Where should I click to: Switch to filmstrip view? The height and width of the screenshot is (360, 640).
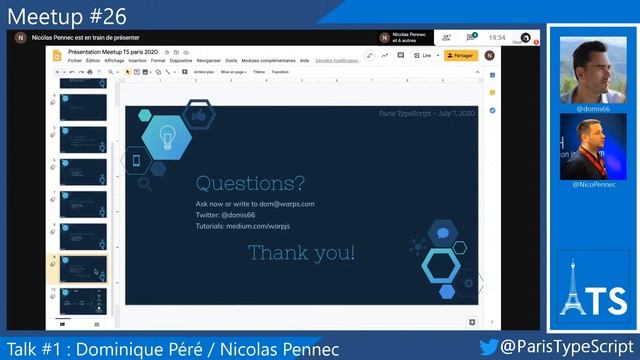tap(62, 324)
